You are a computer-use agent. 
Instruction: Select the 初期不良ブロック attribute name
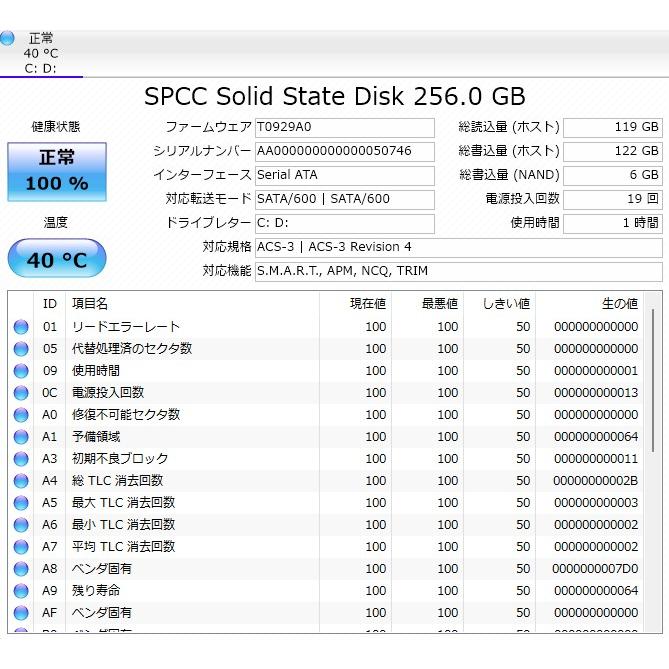pos(120,459)
